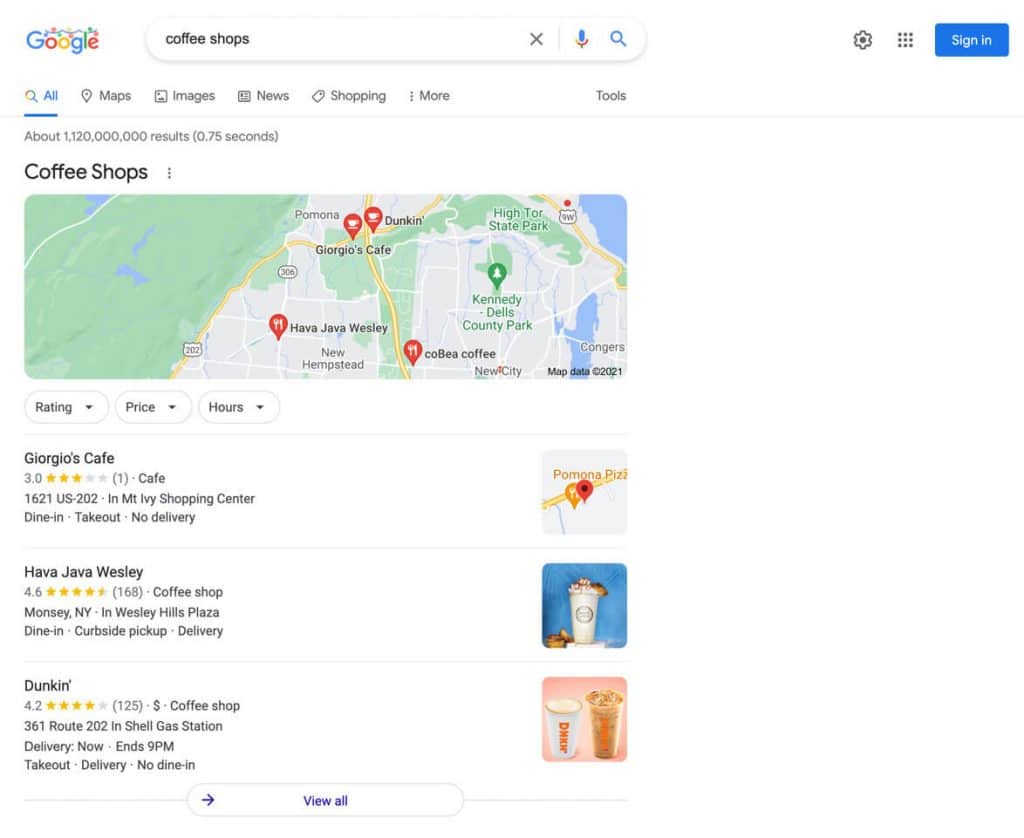Viewport: 1024px width, 838px height.
Task: Open the three-dot menu beside Coffee Shops
Action: [x=169, y=173]
